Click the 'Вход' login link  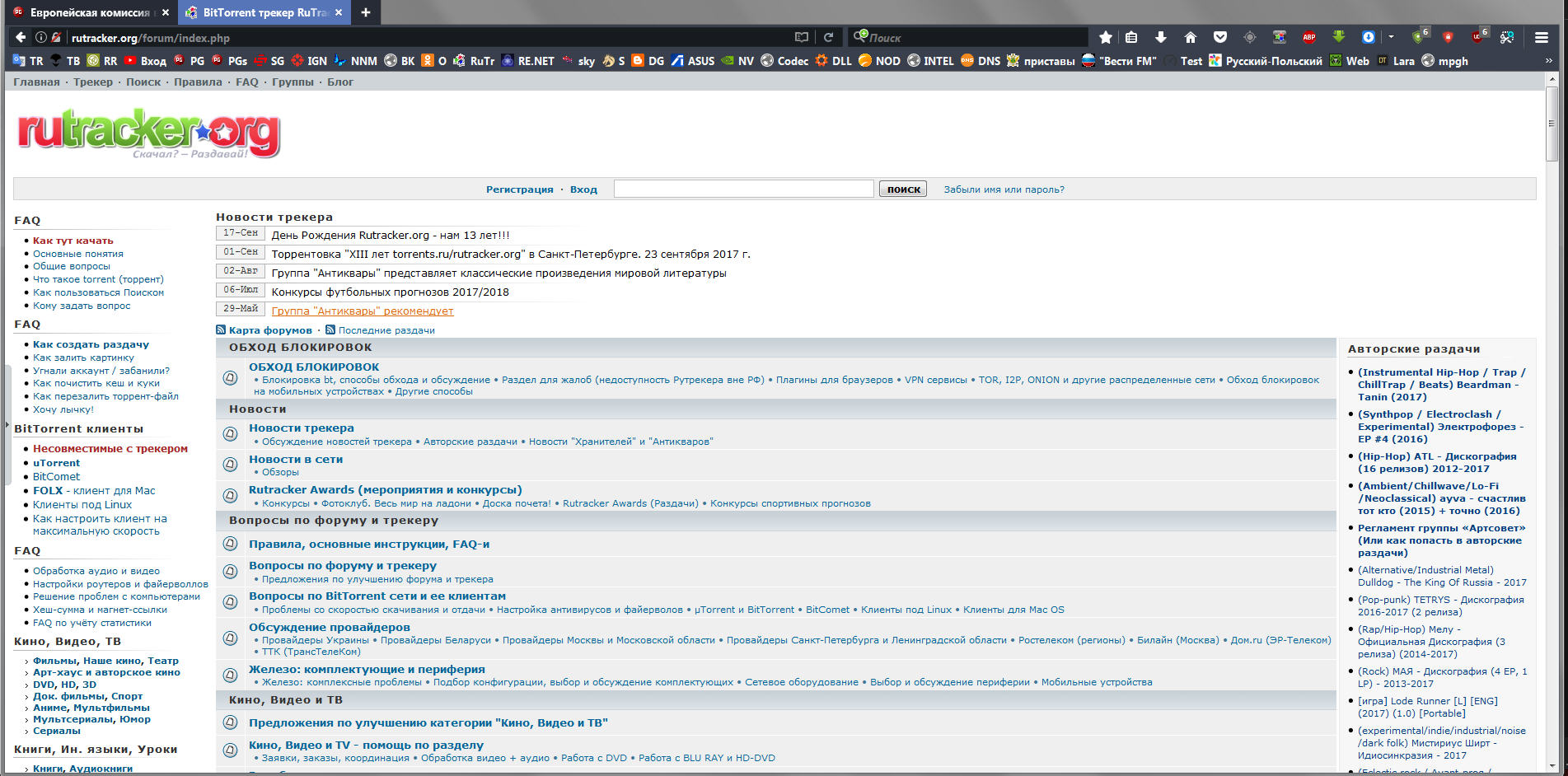(x=583, y=189)
